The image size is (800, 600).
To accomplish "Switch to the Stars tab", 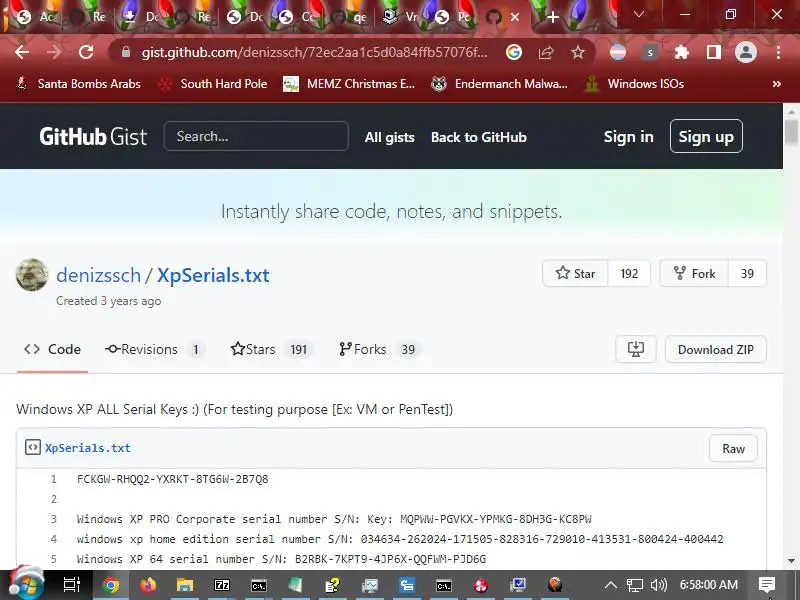I will click(x=270, y=349).
